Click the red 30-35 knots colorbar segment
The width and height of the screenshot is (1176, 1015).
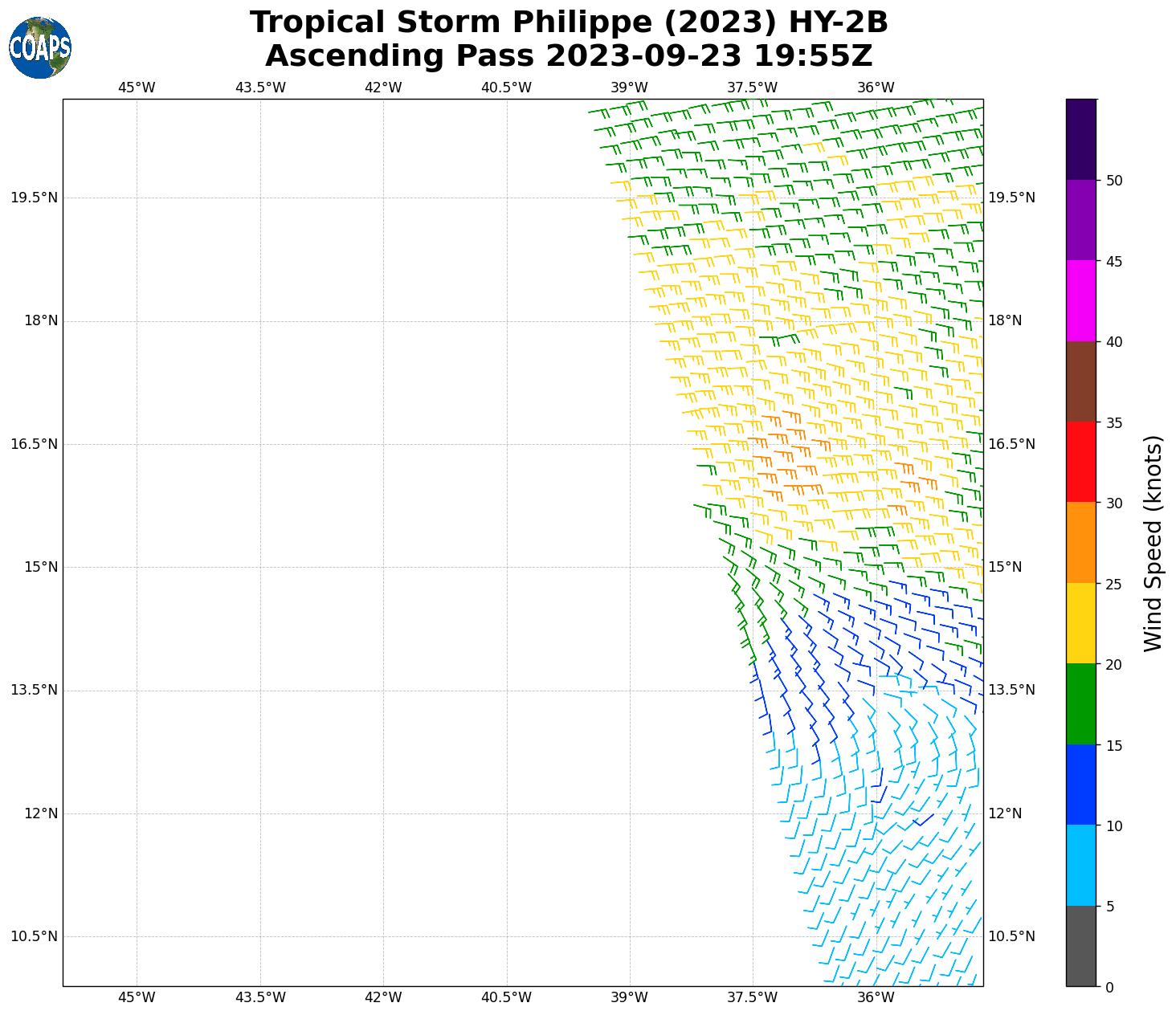click(x=1080, y=462)
